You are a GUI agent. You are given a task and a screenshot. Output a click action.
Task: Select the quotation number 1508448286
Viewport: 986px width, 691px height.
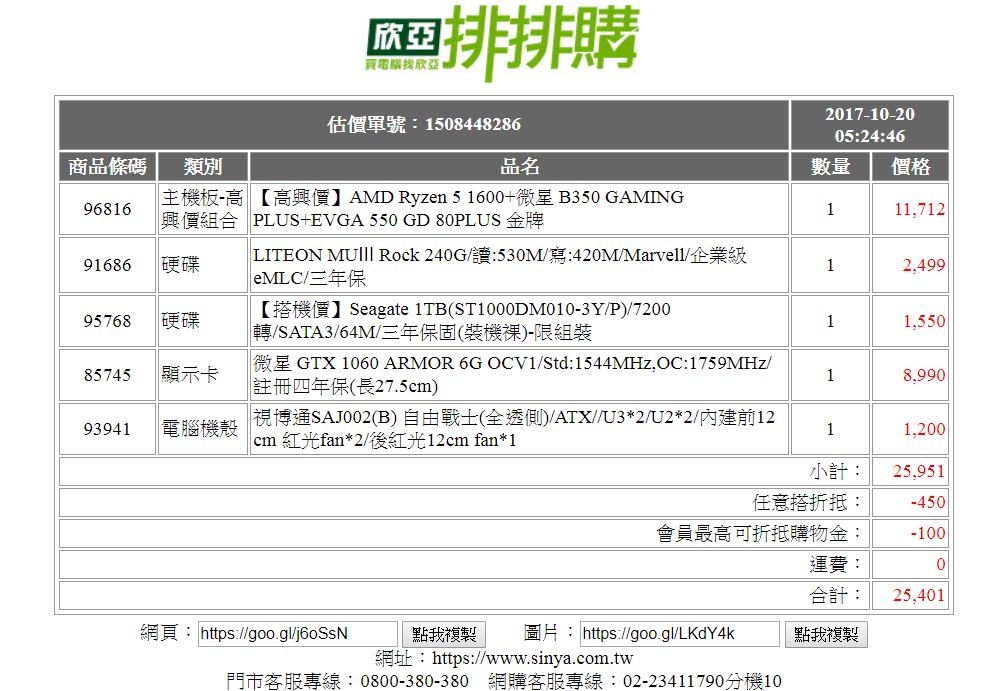(473, 124)
